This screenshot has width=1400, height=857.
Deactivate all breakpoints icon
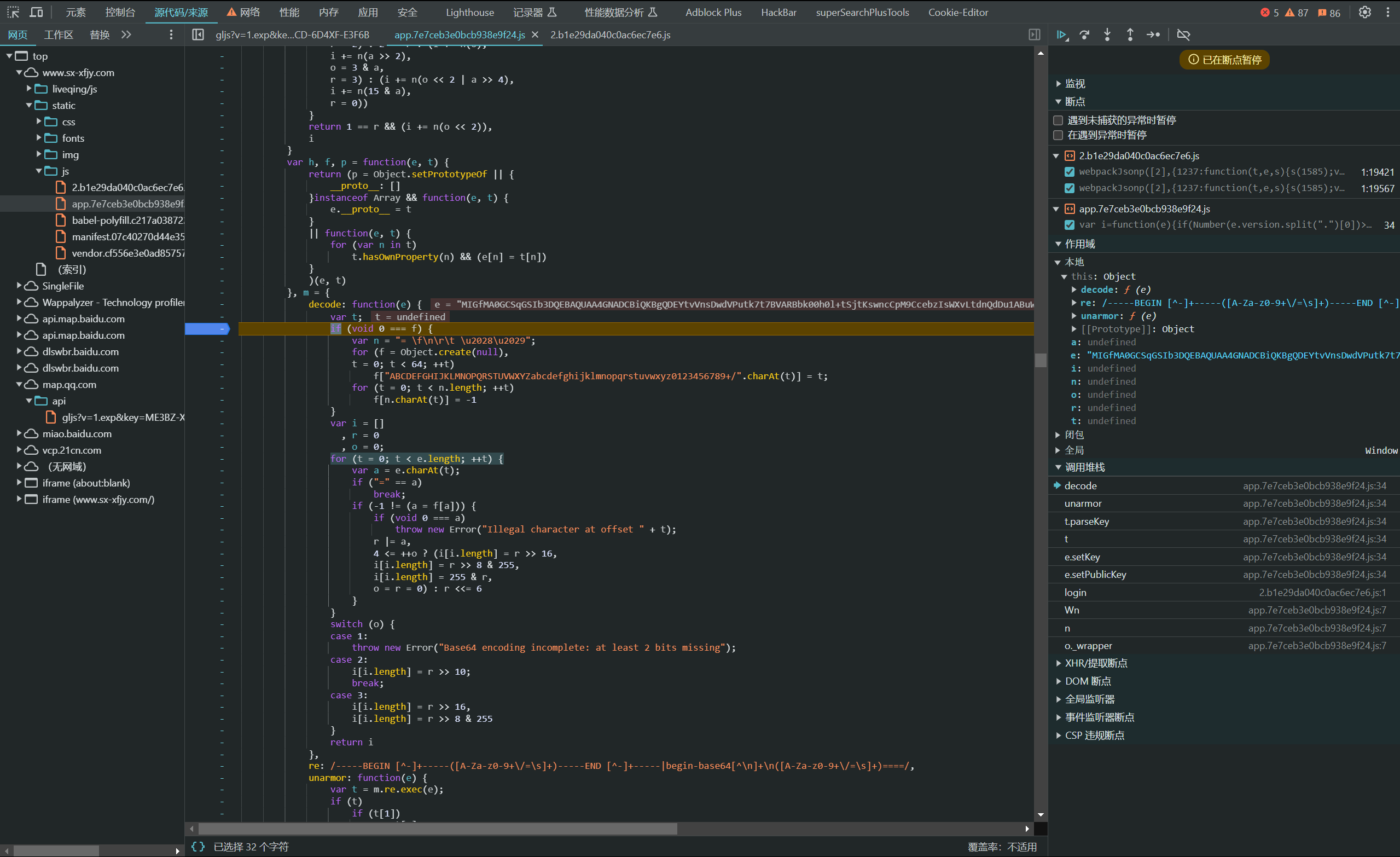(1183, 34)
